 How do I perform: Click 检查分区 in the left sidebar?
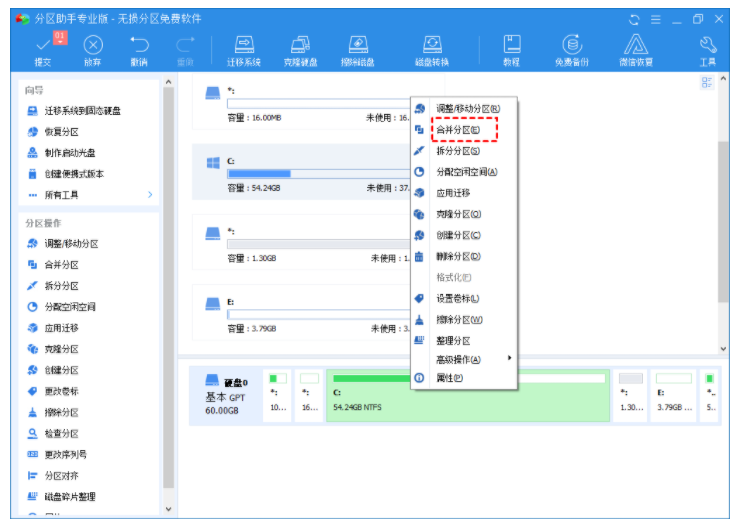(x=61, y=434)
